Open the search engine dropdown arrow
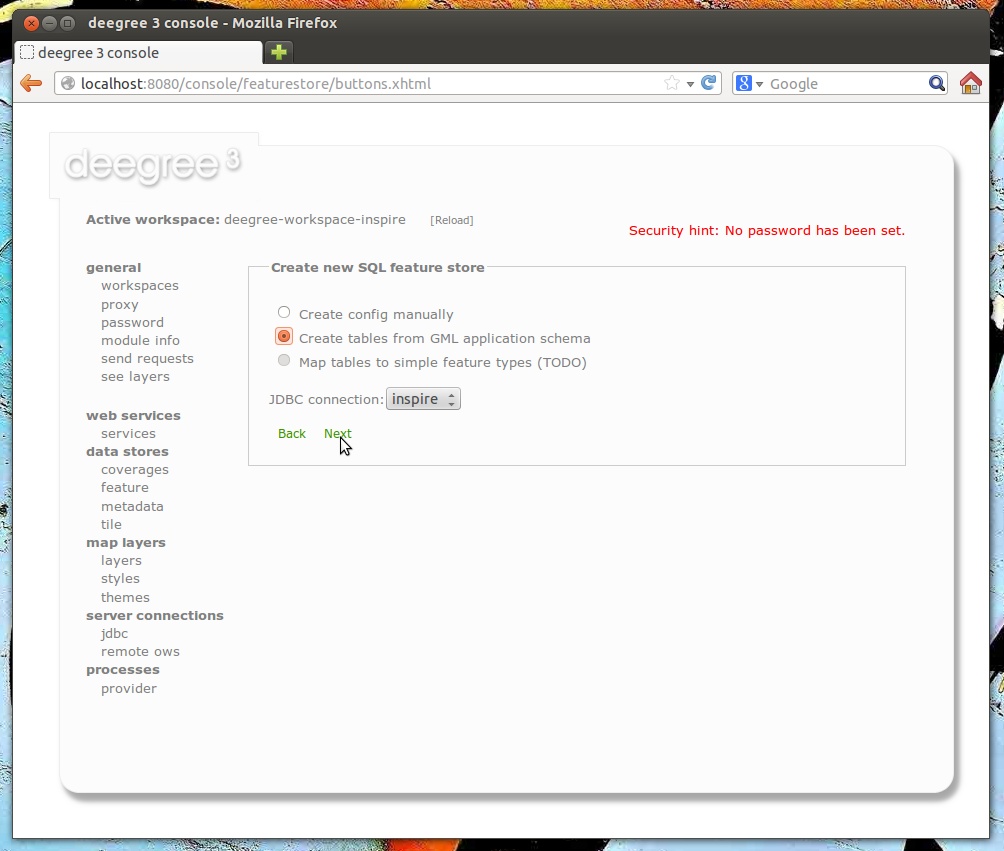Viewport: 1004px width, 851px height. (x=760, y=83)
